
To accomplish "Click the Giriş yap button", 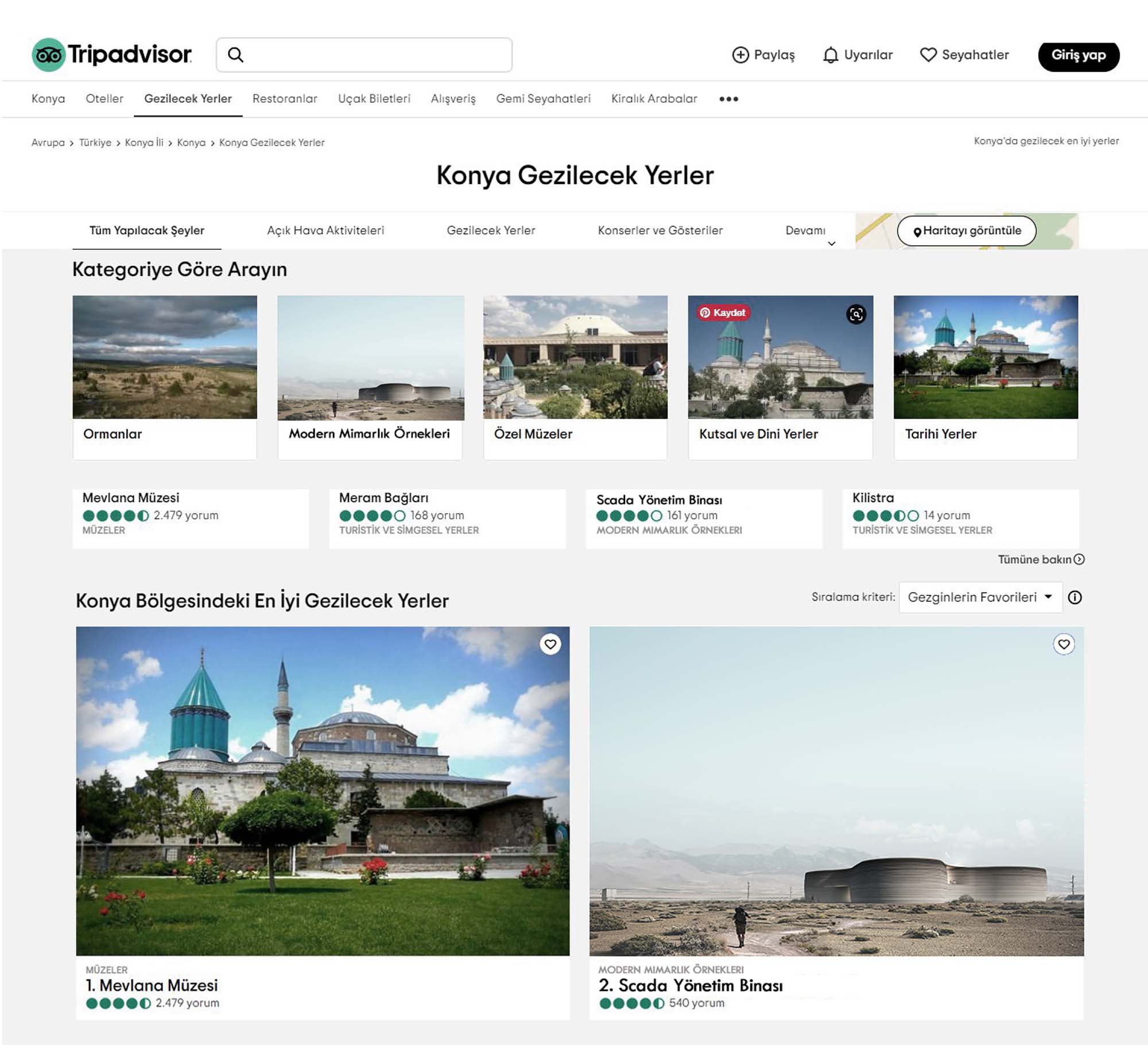I will tap(1078, 56).
